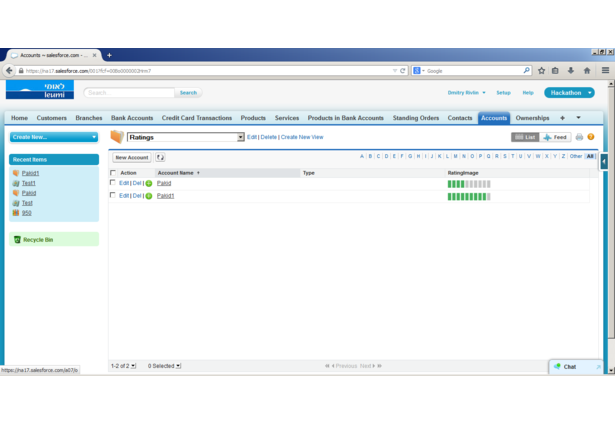Close the Accounts salesforce.com browser tab
615x424 pixels.
95,55
